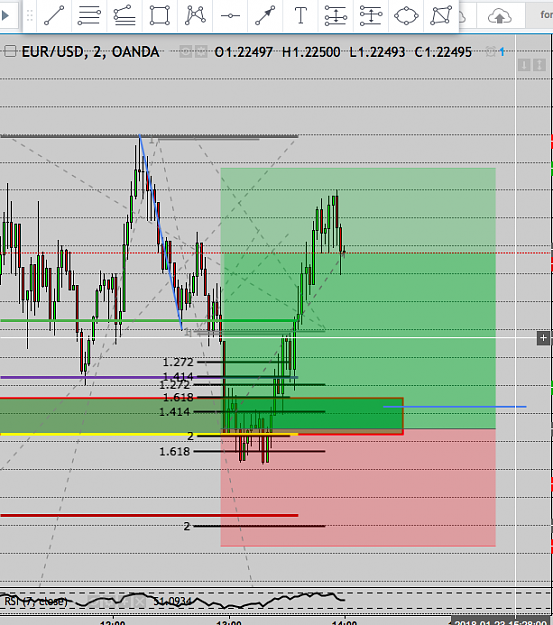Select the text annotation tool
Image resolution: width=553 pixels, height=625 pixels.
pyautogui.click(x=301, y=16)
